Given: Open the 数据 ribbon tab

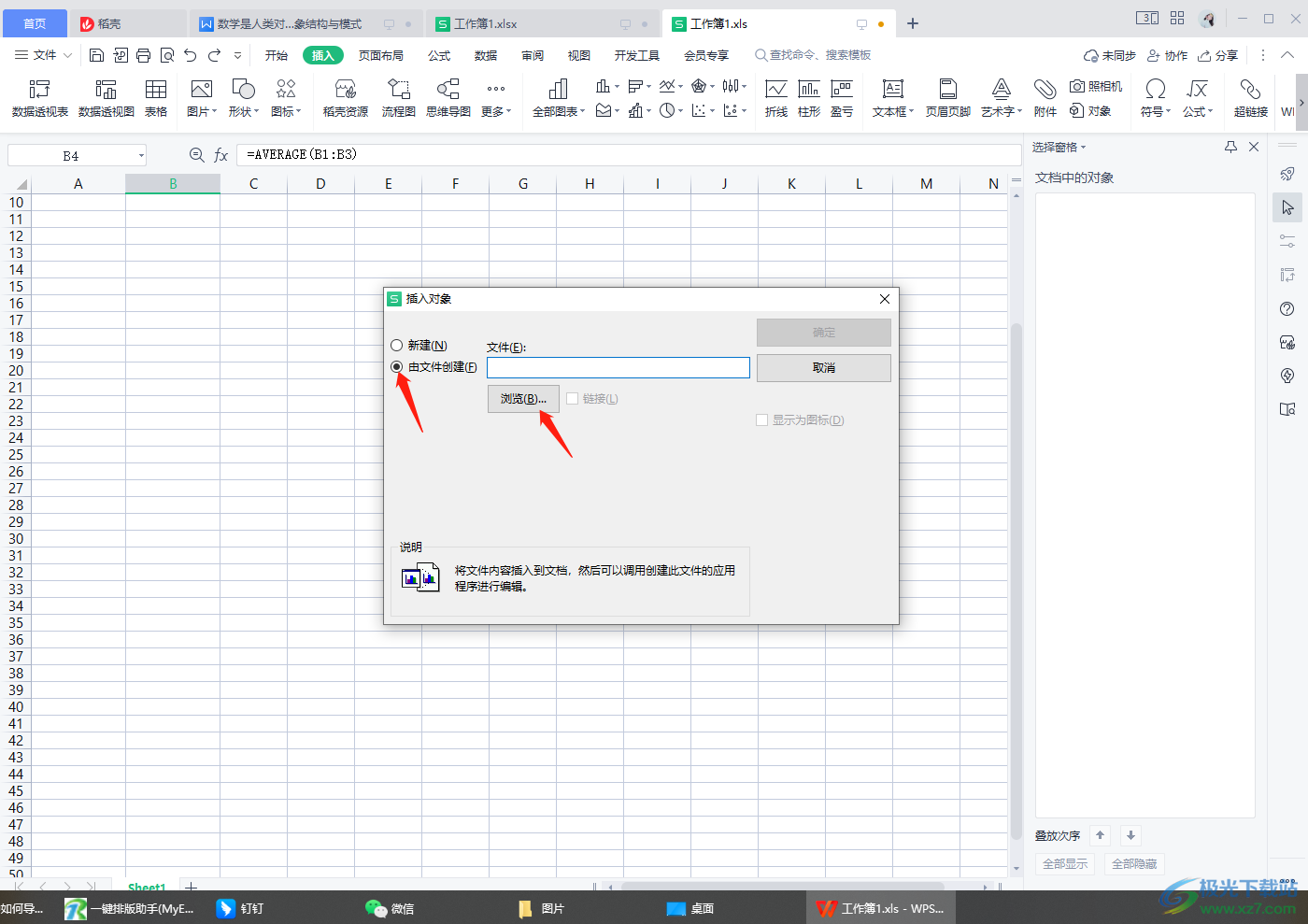Looking at the screenshot, I should (486, 55).
